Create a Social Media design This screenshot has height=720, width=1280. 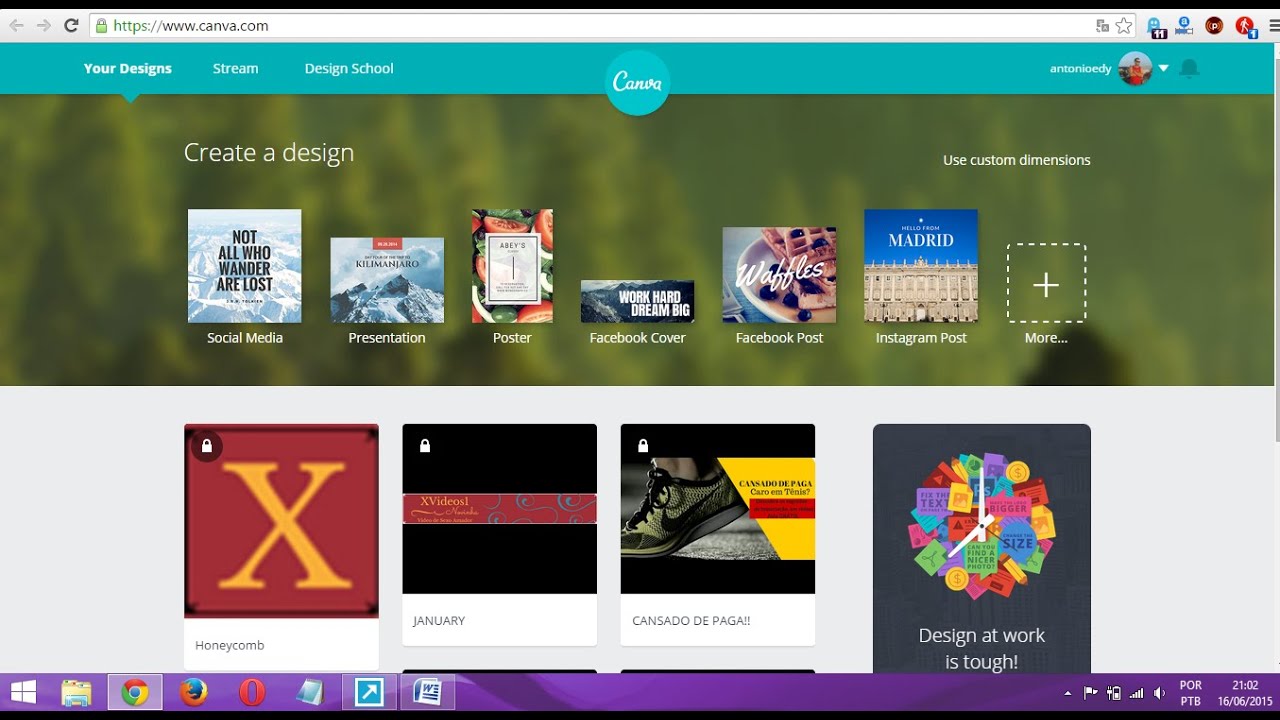(244, 277)
